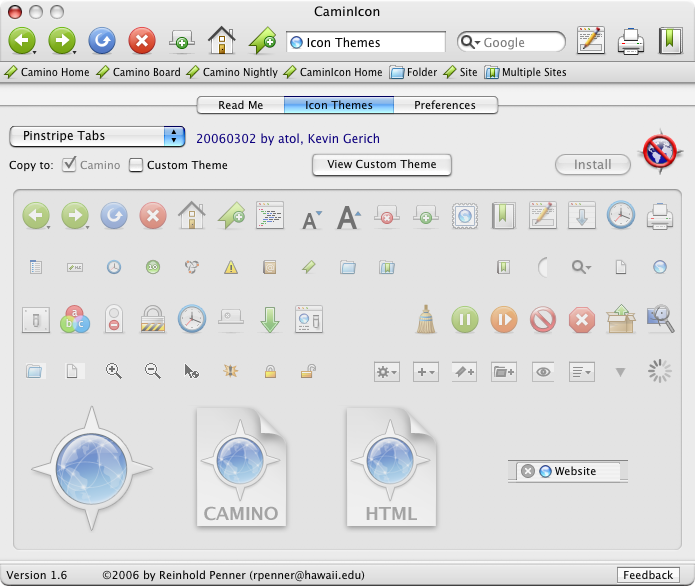Viewport: 695px width, 586px height.
Task: Click the zoom-out magnifier icon
Action: click(x=152, y=371)
